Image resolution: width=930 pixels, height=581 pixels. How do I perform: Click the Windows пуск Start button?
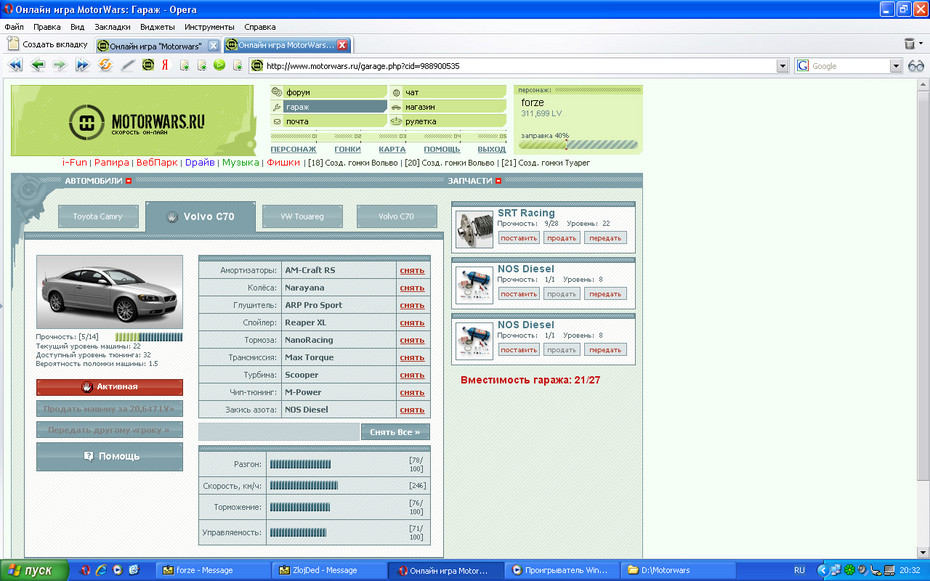pyautogui.click(x=34, y=570)
